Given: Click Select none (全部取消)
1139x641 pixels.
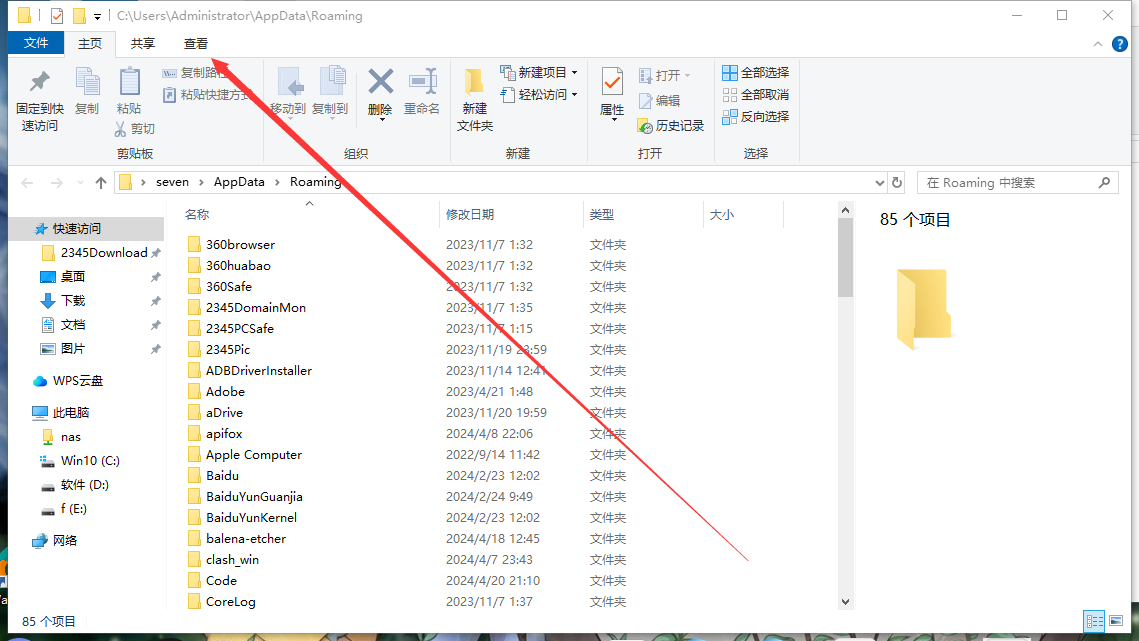Looking at the screenshot, I should (x=755, y=94).
